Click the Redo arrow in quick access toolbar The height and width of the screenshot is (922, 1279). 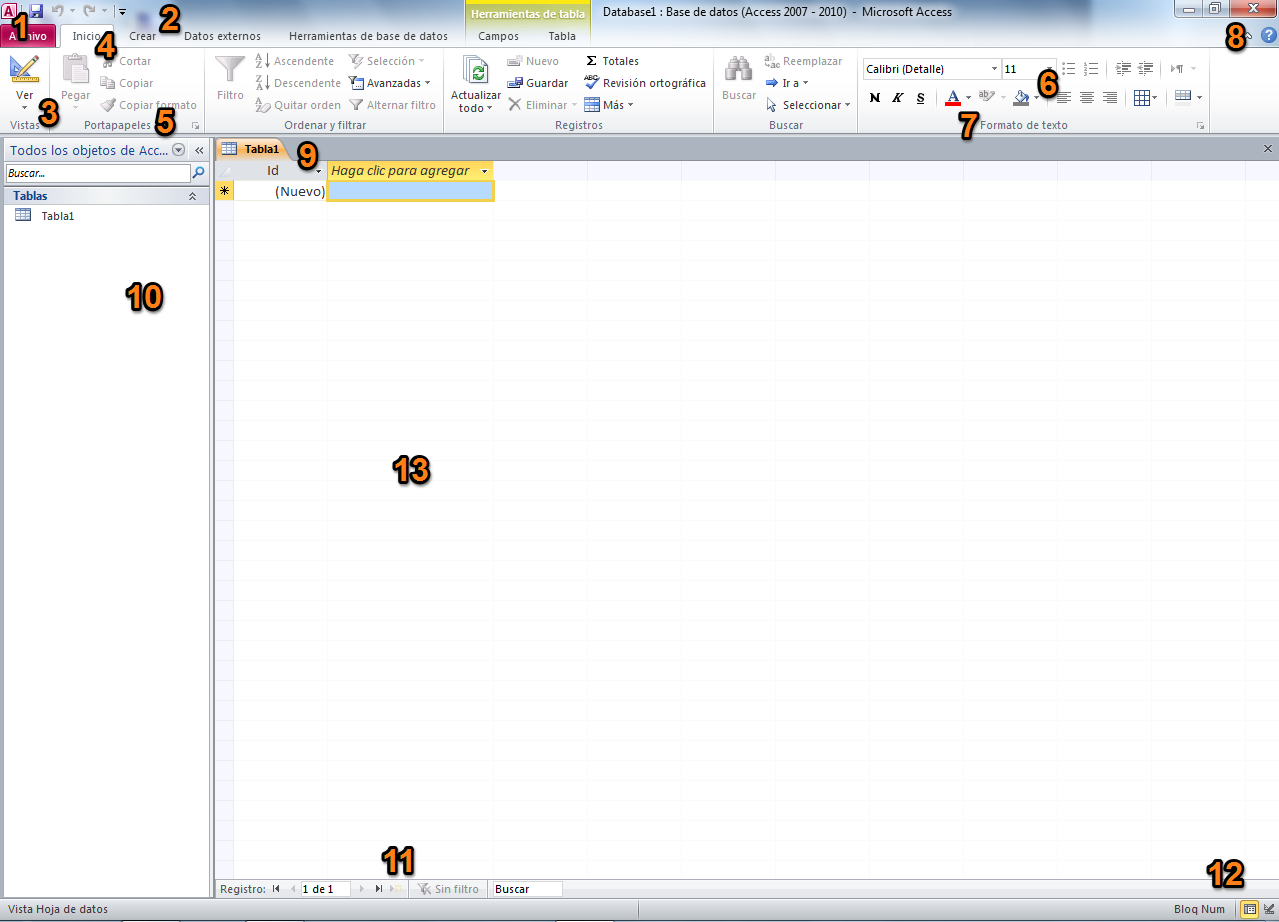(88, 11)
